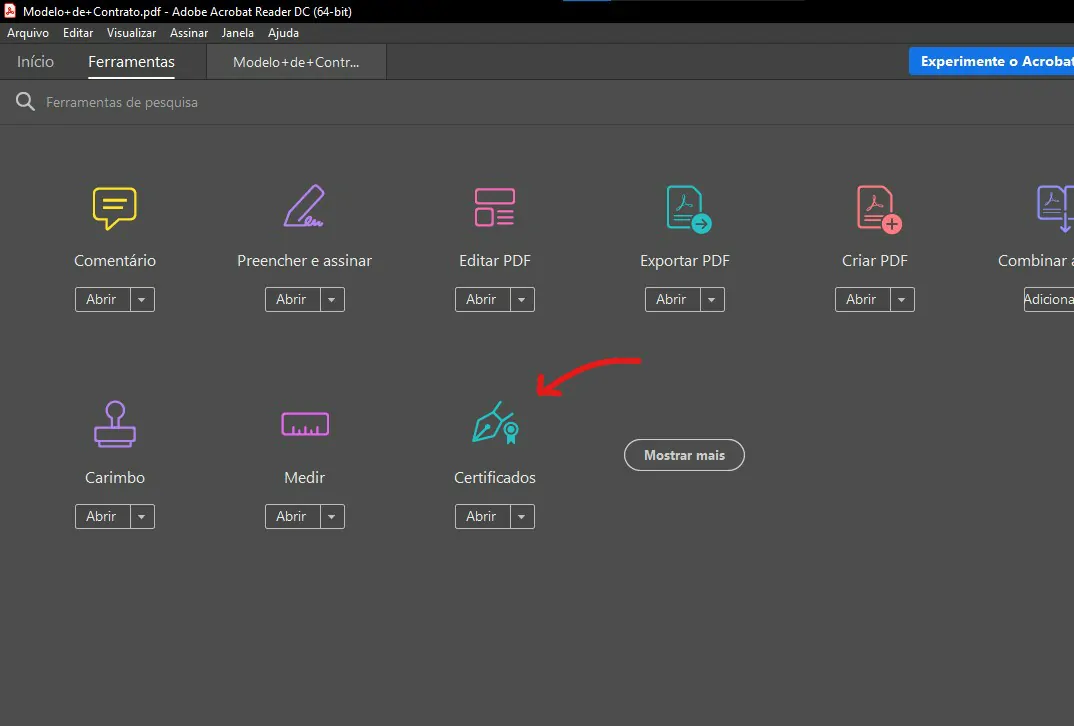1074x726 pixels.
Task: Expand dropdown arrow for Criar PDF
Action: pos(902,299)
